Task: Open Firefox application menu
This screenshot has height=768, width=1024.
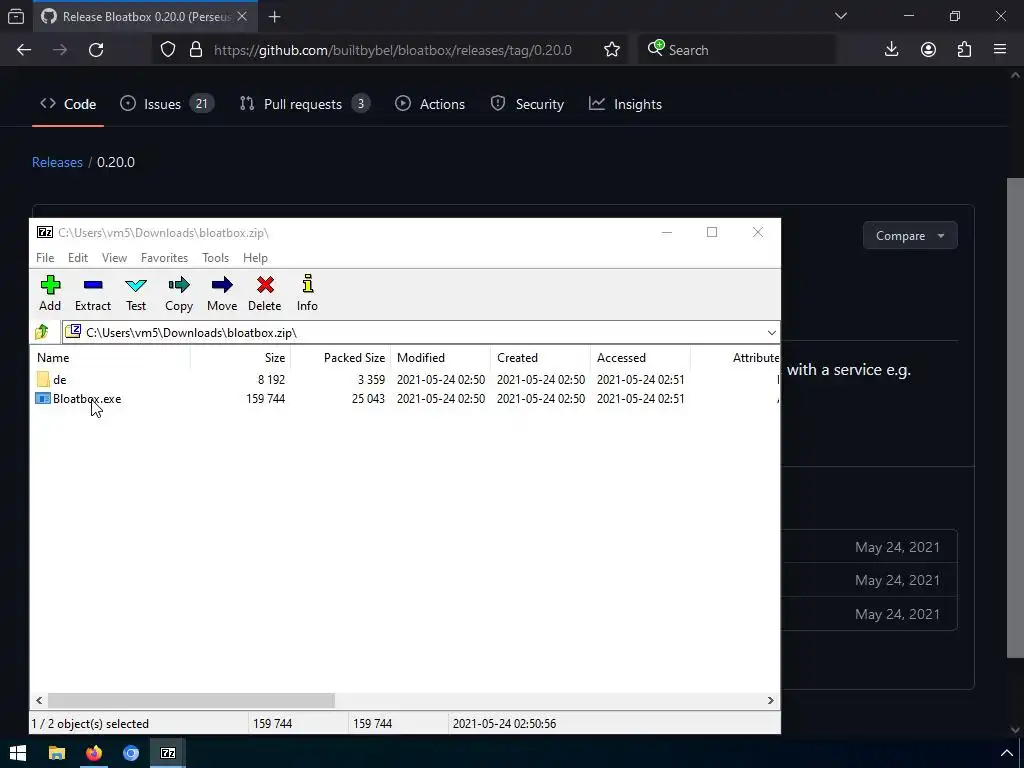Action: (1000, 50)
